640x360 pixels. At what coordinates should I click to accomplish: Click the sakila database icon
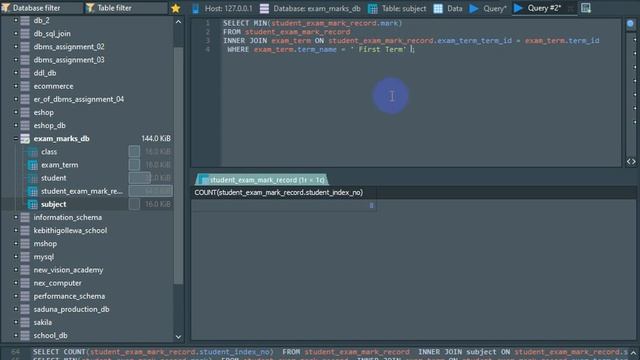click(x=25, y=322)
